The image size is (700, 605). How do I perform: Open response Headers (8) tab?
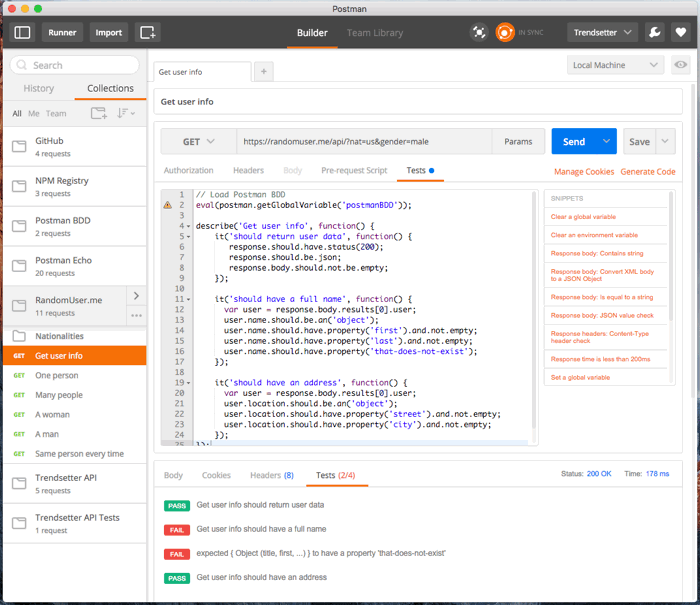[272, 475]
